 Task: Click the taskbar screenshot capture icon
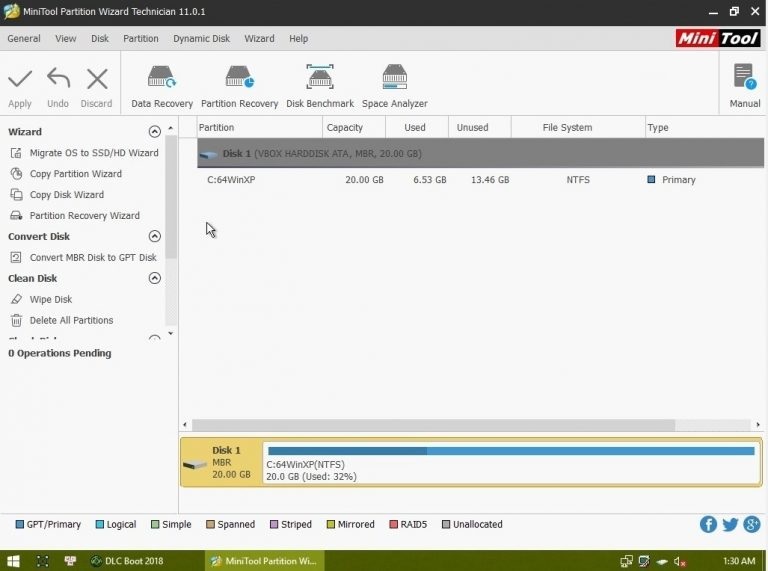coord(43,561)
